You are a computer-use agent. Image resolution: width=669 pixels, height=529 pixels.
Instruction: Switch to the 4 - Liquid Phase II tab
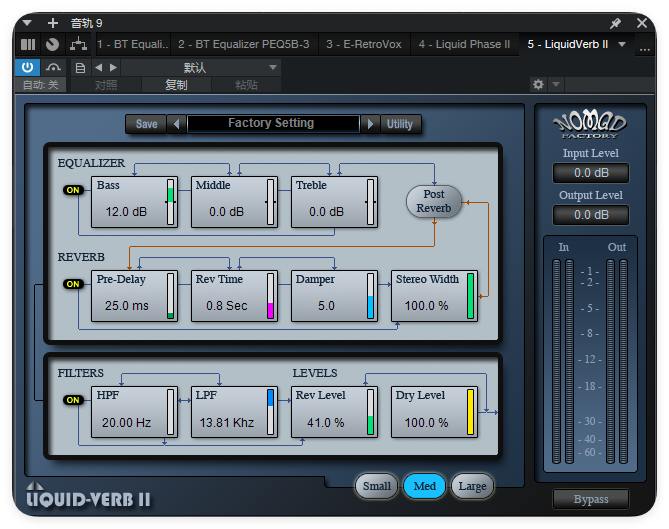coord(464,44)
